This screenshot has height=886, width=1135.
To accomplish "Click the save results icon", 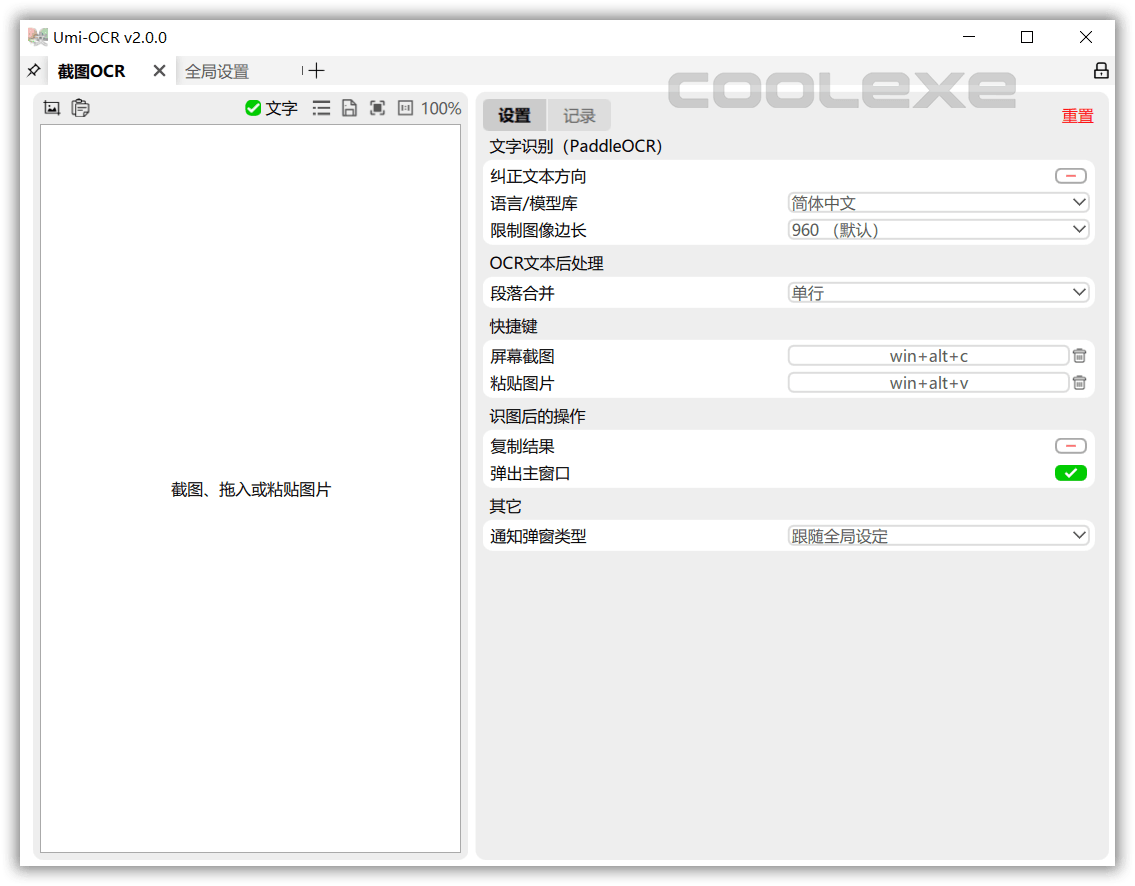I will pos(349,108).
